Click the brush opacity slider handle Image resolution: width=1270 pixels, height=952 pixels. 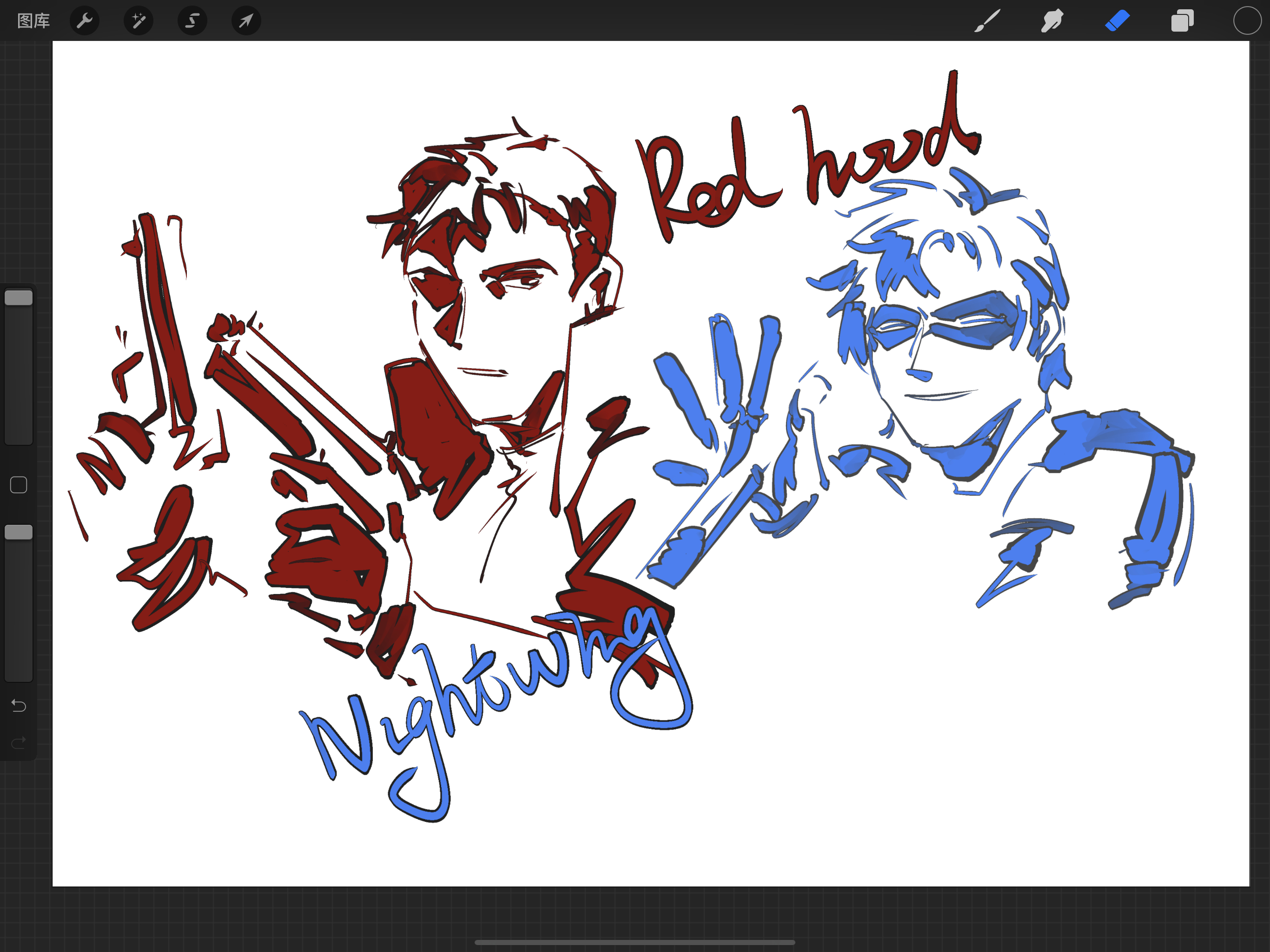point(19,532)
